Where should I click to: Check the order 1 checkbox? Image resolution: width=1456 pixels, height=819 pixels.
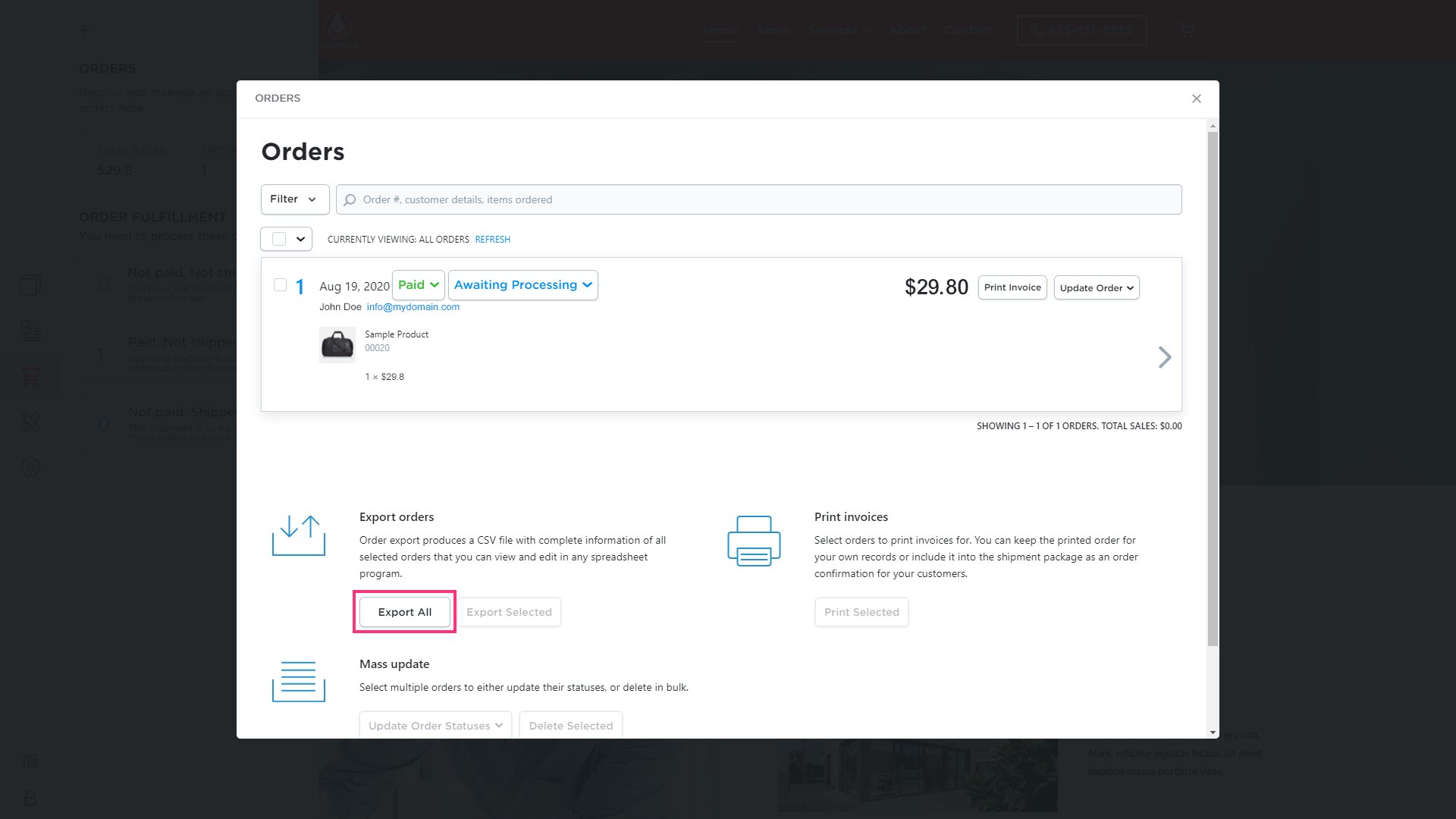coord(280,285)
